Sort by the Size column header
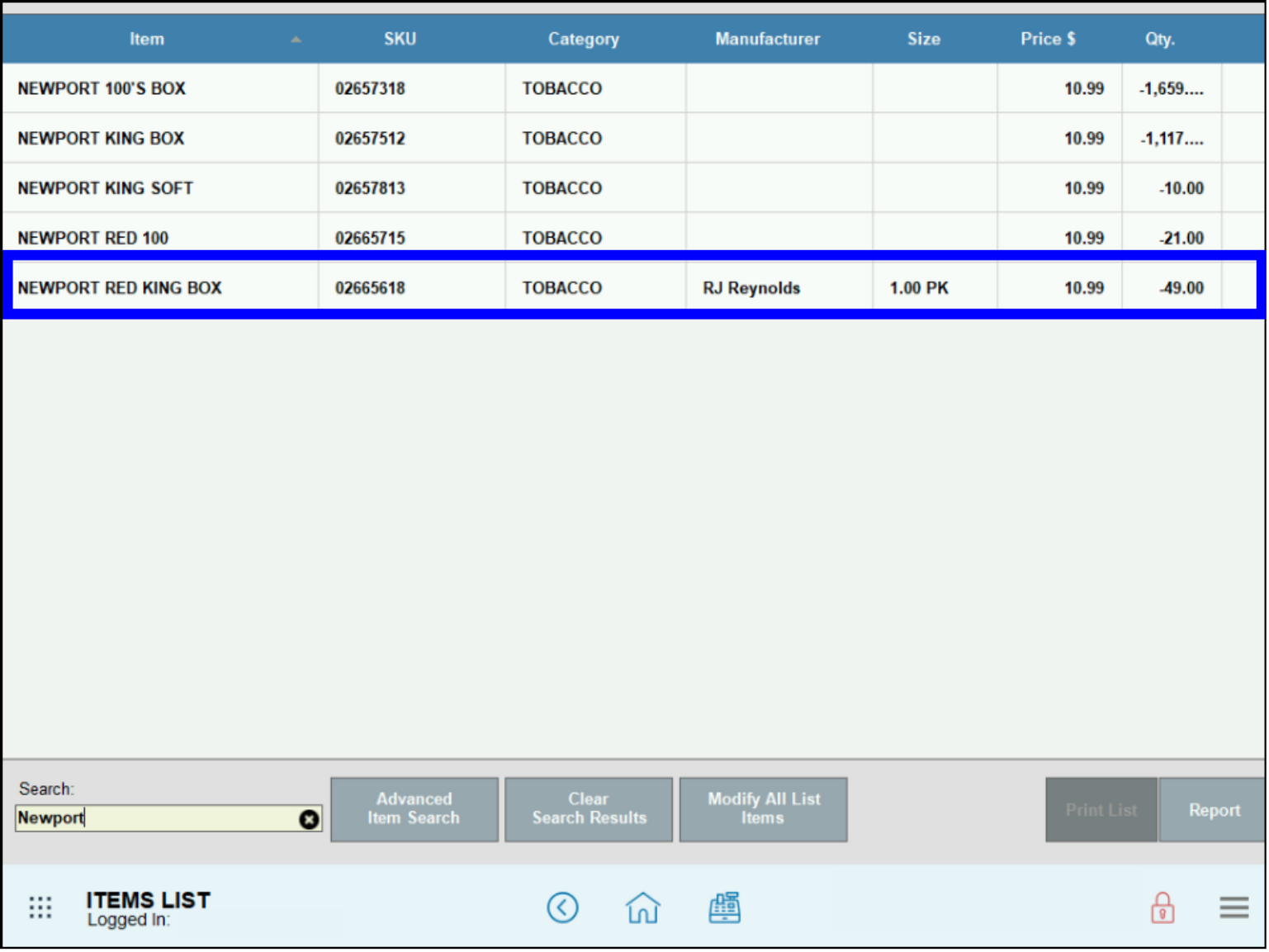The width and height of the screenshot is (1269, 952). point(923,39)
